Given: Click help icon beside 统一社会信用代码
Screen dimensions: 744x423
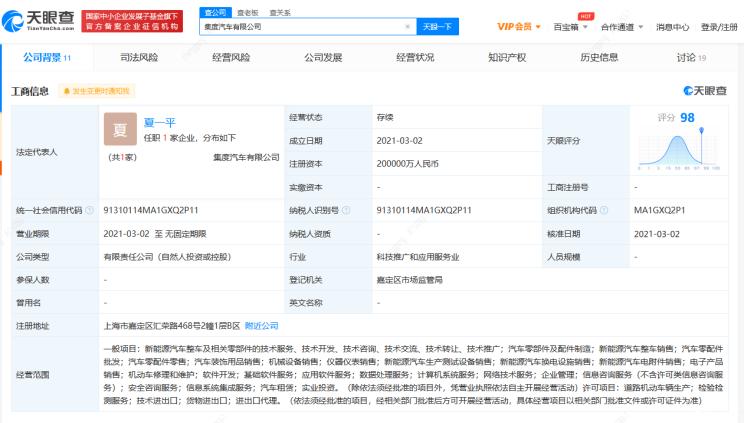Looking at the screenshot, I should [90, 211].
